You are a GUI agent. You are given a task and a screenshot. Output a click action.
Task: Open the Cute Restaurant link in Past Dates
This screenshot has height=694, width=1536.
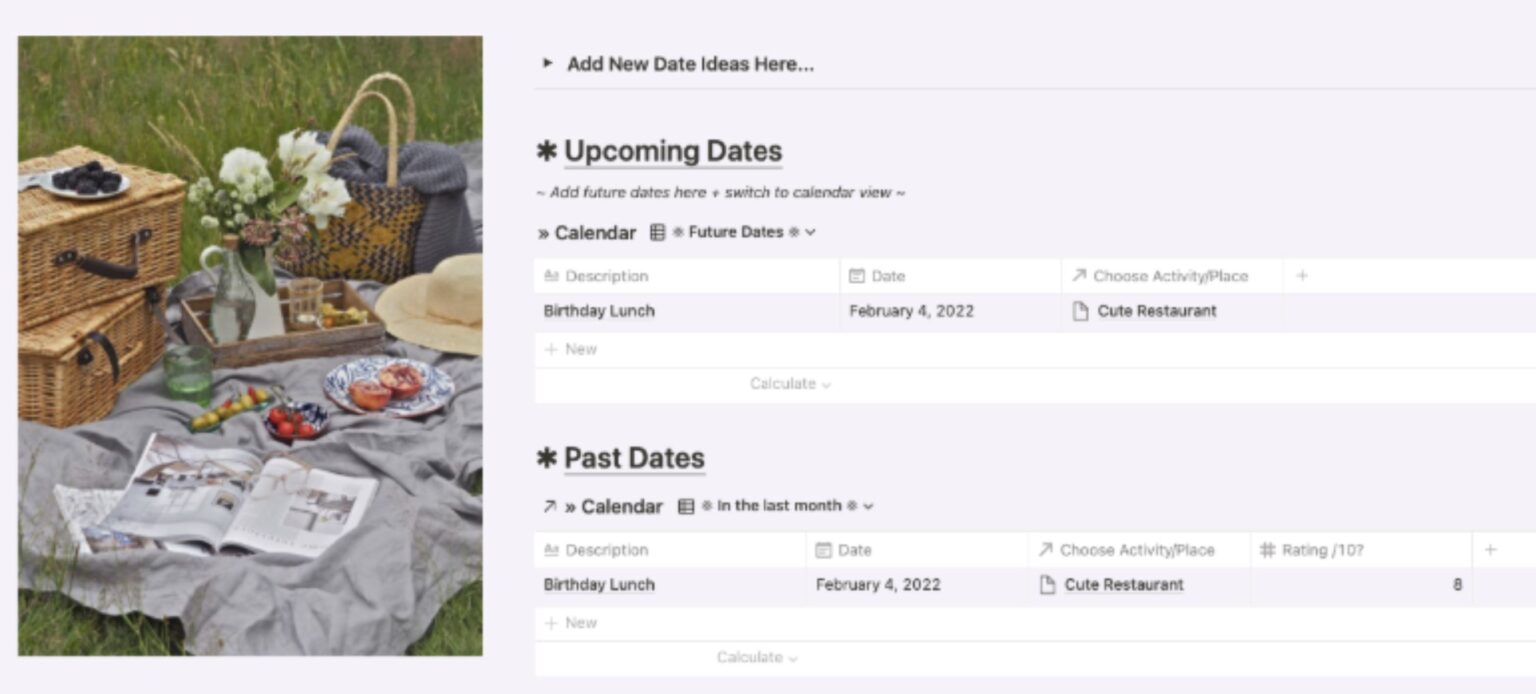(1124, 584)
